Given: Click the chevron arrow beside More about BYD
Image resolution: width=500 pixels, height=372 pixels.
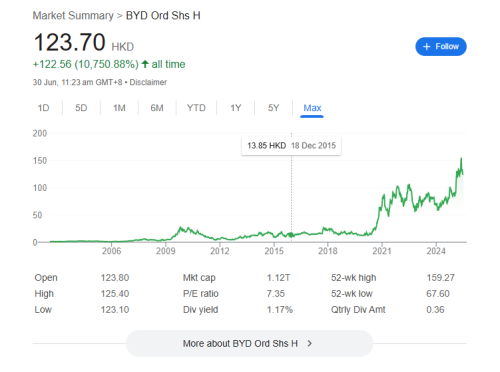Looking at the screenshot, I should point(310,343).
